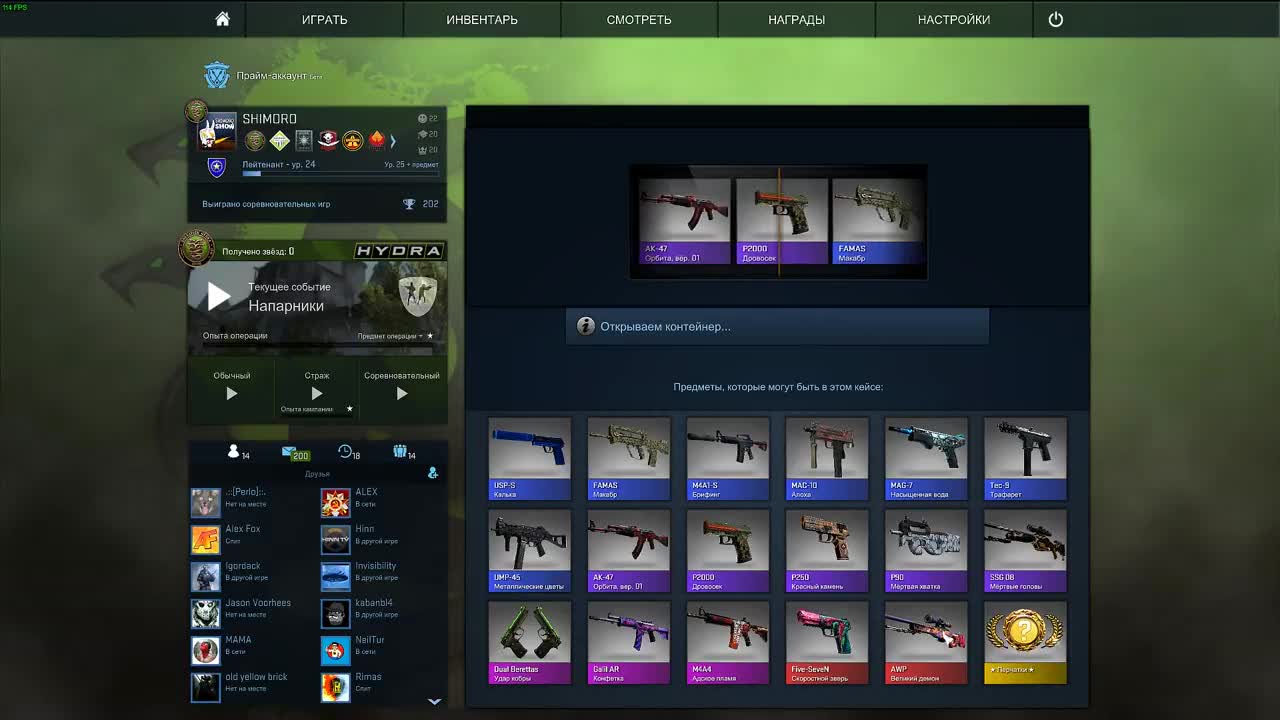Open the НАСТРОЙКИ menu
This screenshot has width=1280, height=720.
(954, 19)
